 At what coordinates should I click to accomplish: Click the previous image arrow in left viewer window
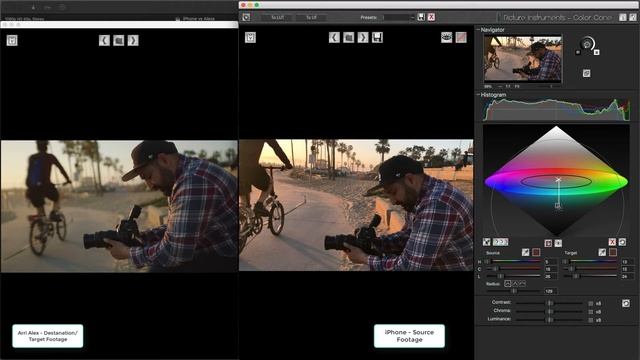point(104,40)
